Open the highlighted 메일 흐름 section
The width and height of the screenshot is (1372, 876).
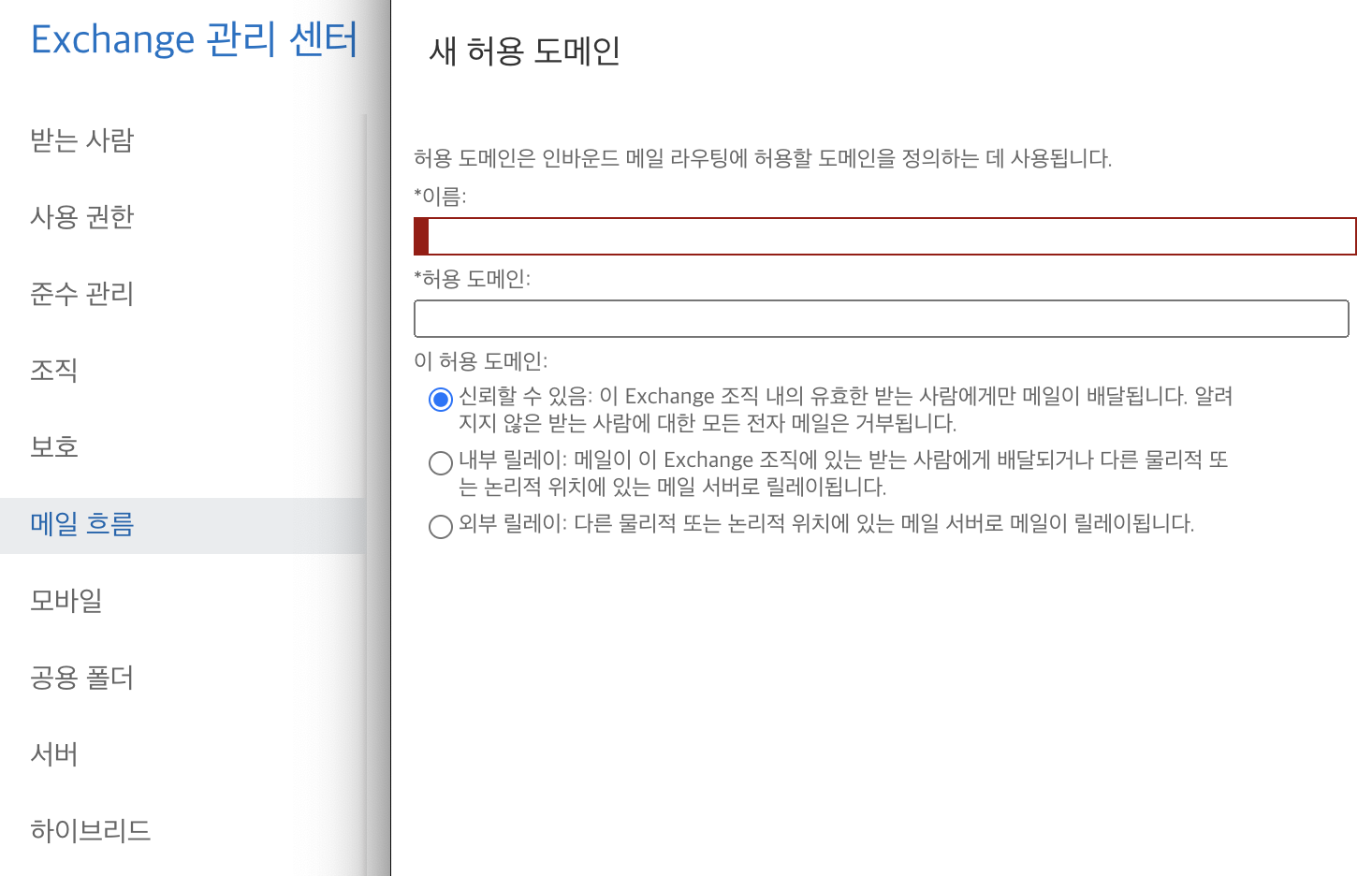click(x=82, y=524)
